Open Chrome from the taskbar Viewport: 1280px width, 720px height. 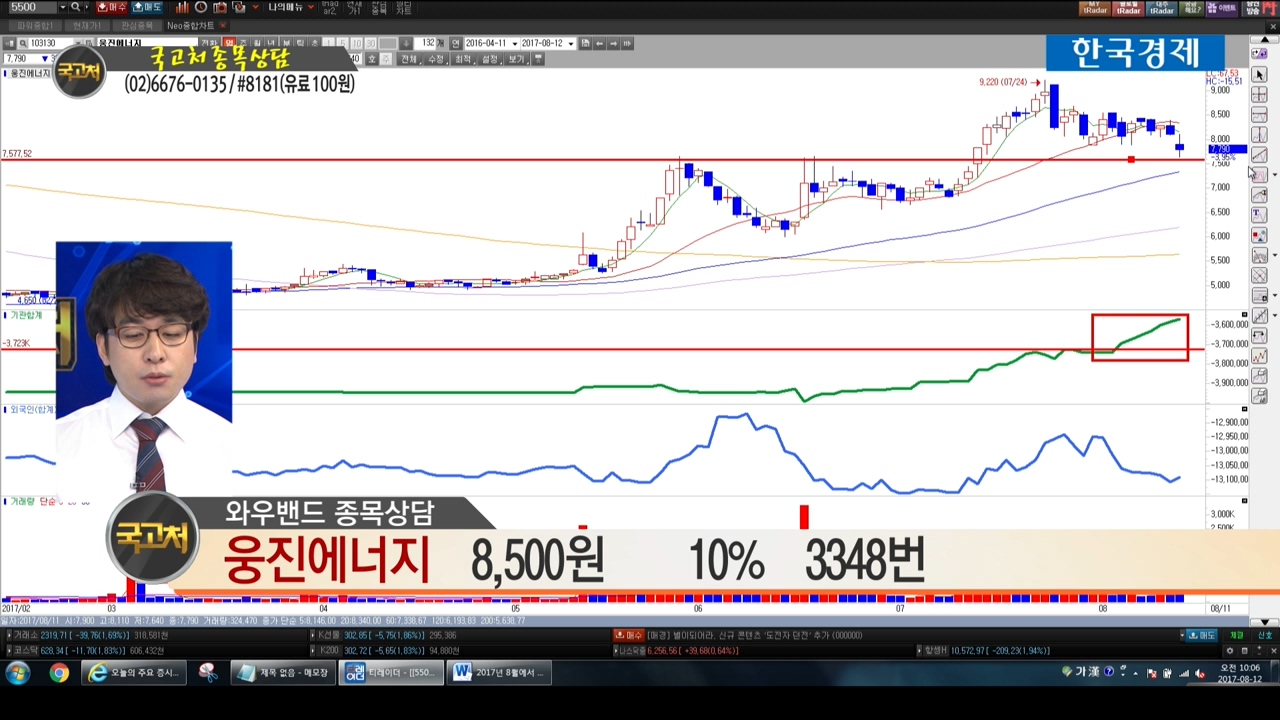pyautogui.click(x=59, y=673)
